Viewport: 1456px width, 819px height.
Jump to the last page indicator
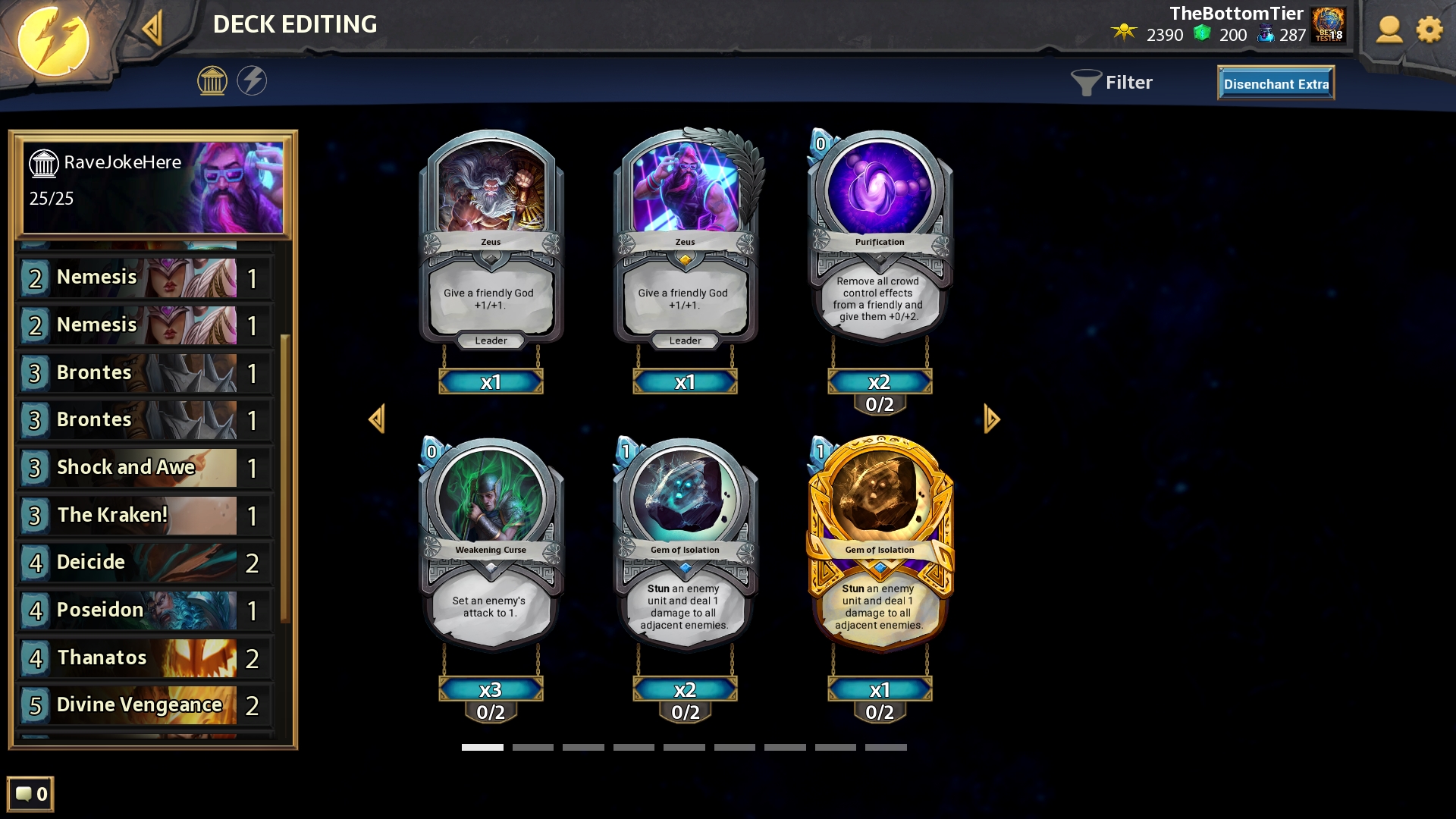[886, 747]
